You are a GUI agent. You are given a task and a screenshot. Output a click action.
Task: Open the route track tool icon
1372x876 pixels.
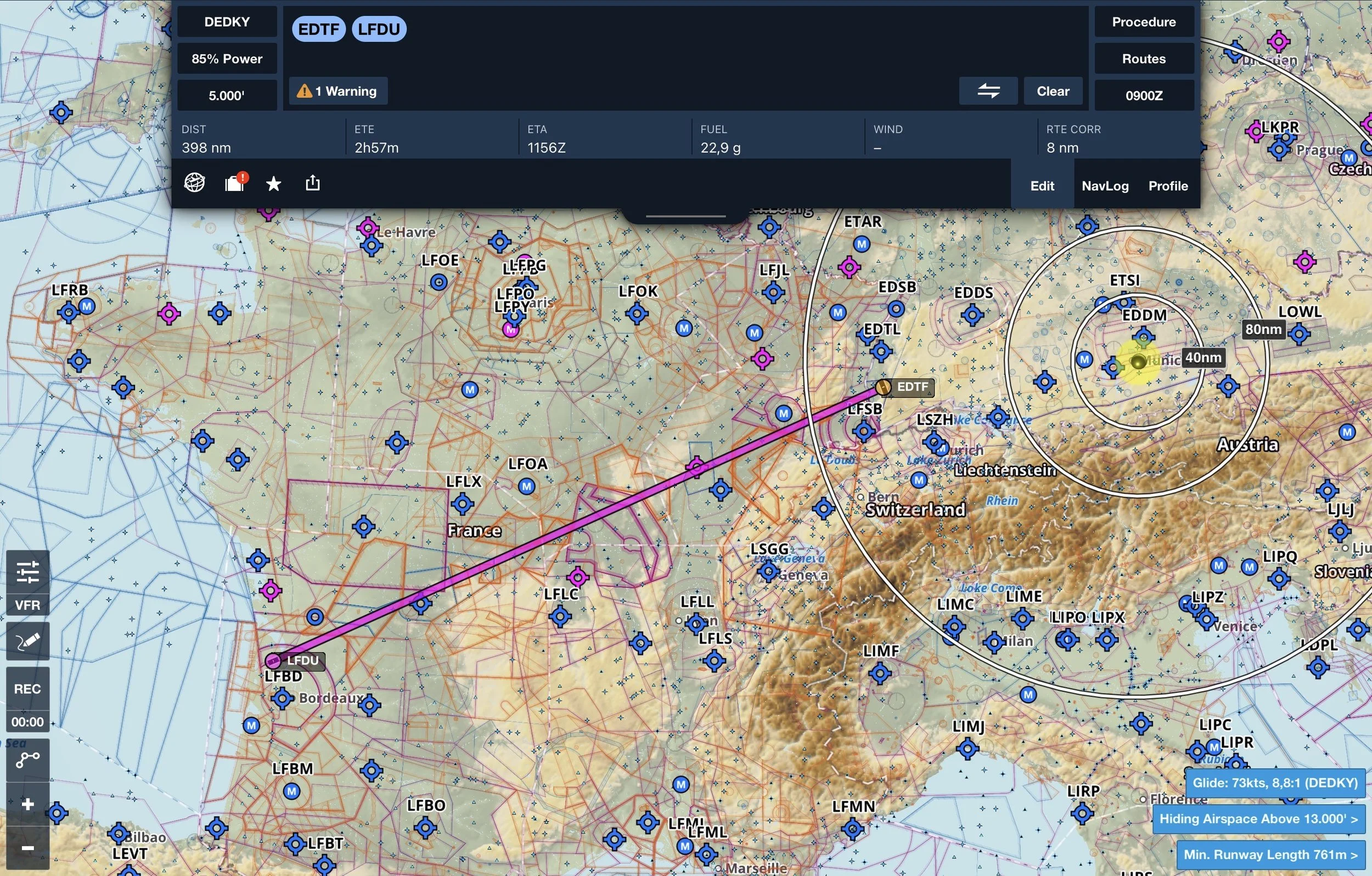[27, 759]
